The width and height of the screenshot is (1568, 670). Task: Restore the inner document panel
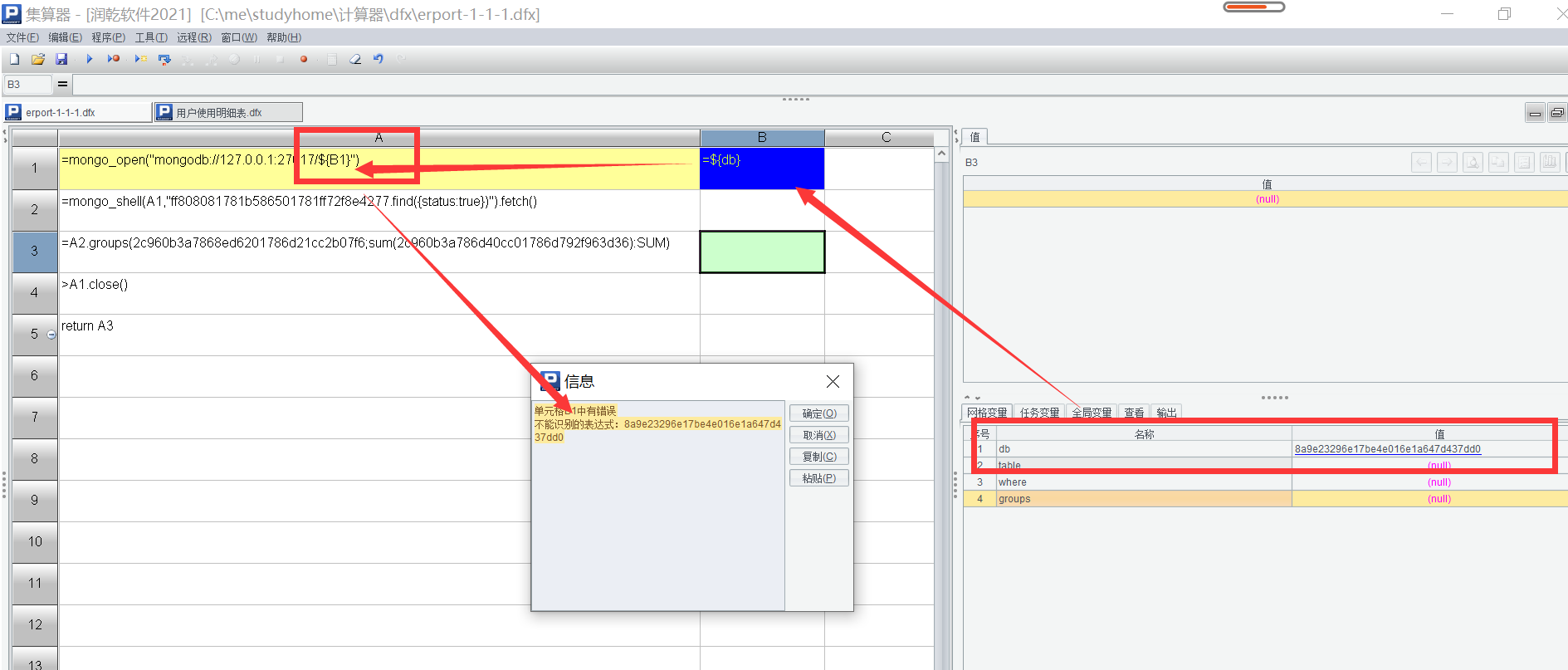[x=1557, y=113]
